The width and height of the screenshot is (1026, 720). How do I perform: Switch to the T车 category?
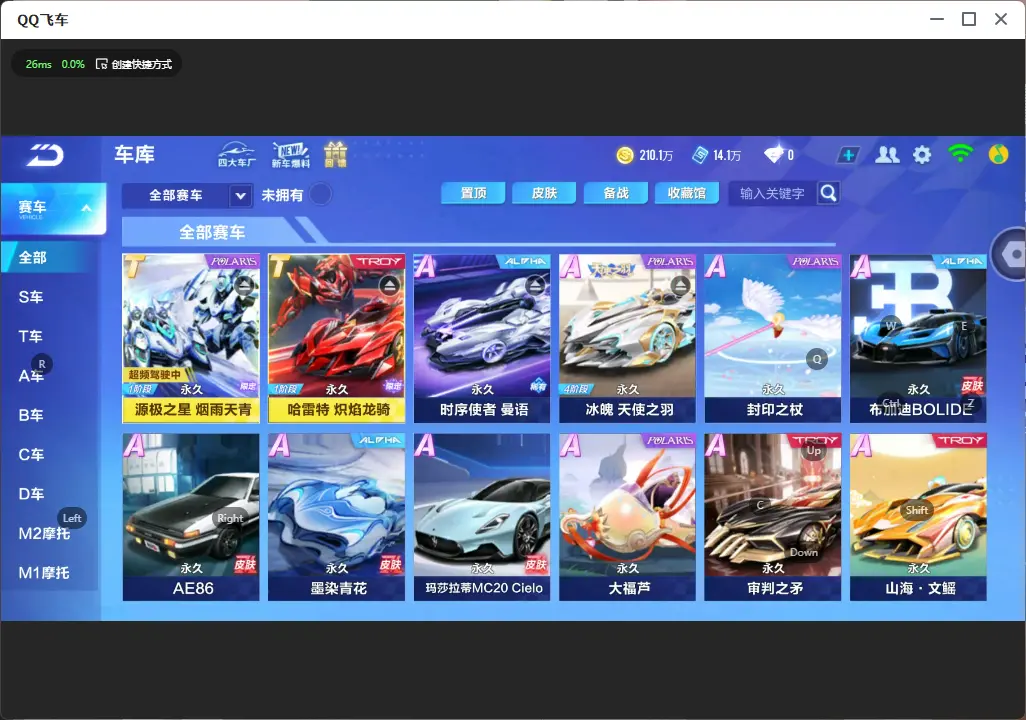(31, 336)
